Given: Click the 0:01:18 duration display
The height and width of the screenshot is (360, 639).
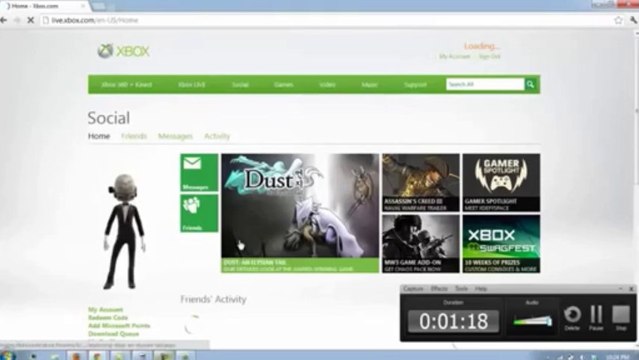Looking at the screenshot, I should (x=454, y=321).
